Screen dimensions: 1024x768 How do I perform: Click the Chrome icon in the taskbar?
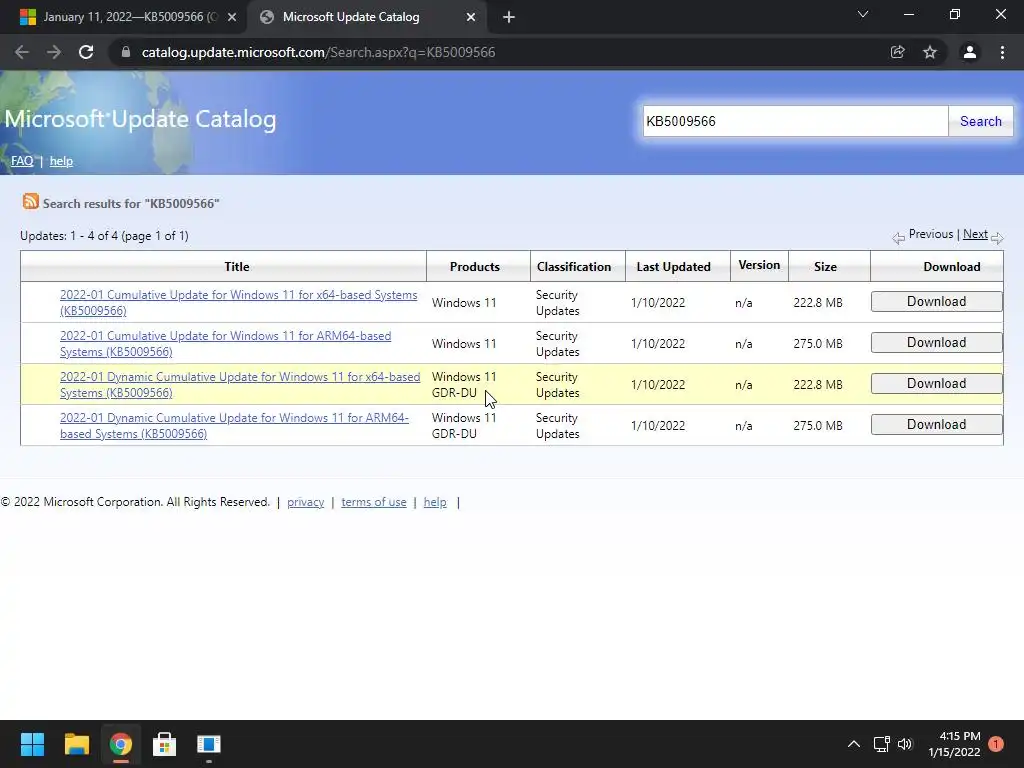tap(120, 744)
